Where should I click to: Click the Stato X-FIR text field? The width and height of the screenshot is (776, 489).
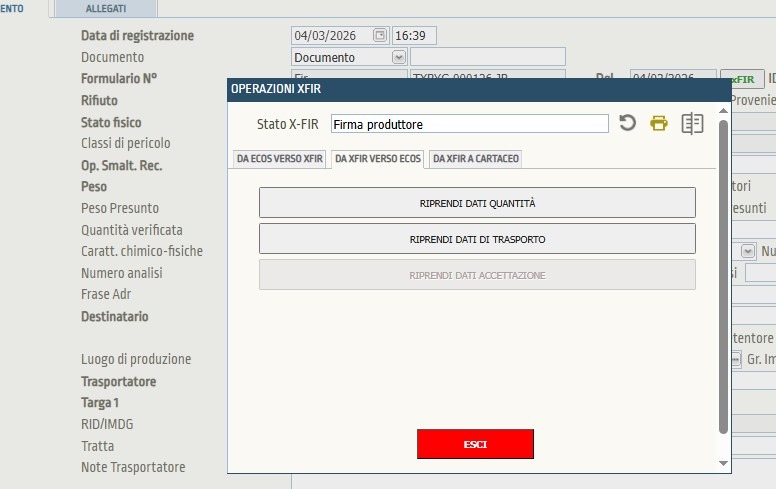pyautogui.click(x=469, y=124)
